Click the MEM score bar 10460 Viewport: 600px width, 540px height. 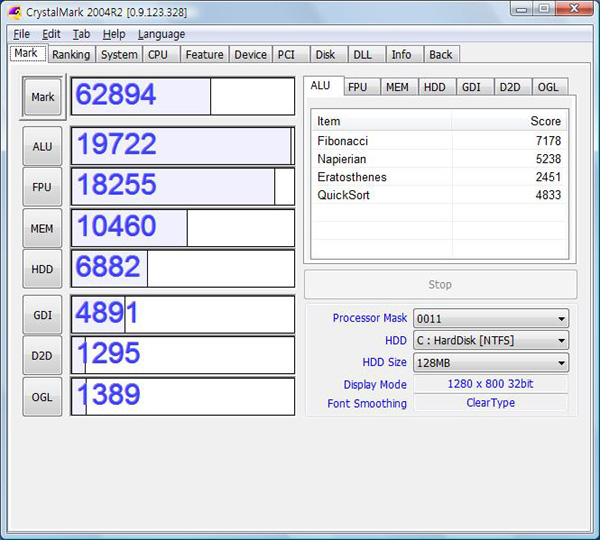tap(183, 228)
